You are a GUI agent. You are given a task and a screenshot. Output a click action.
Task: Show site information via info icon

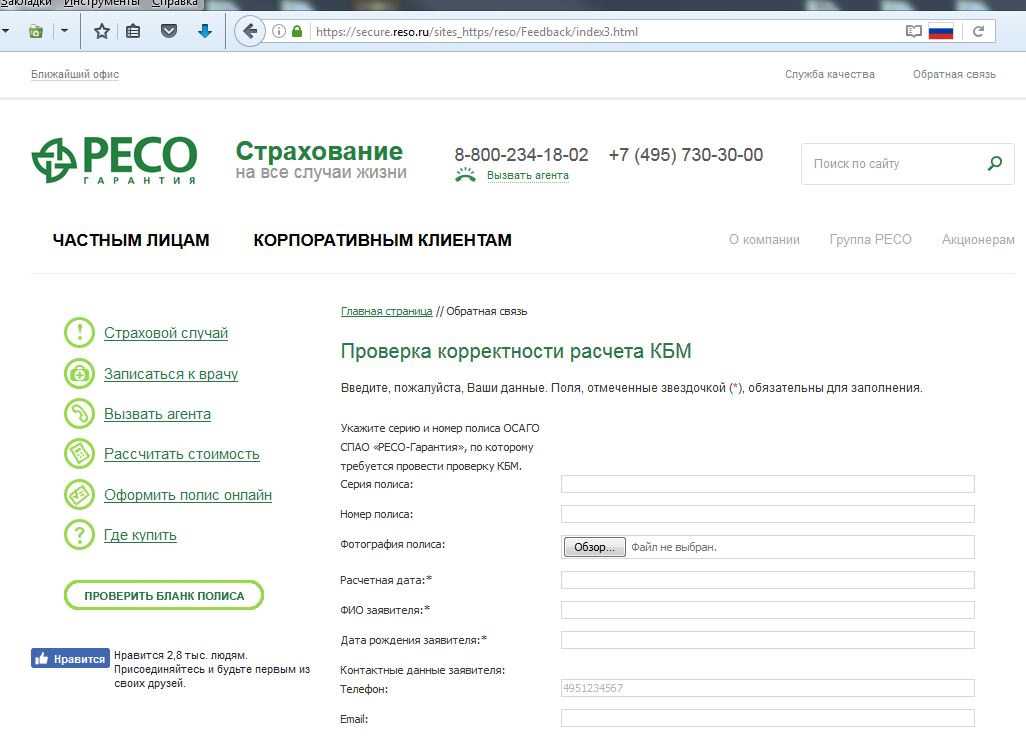pos(279,31)
